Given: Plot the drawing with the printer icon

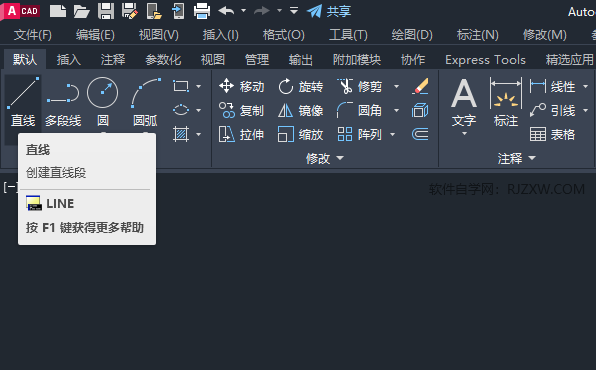Looking at the screenshot, I should coord(202,11).
